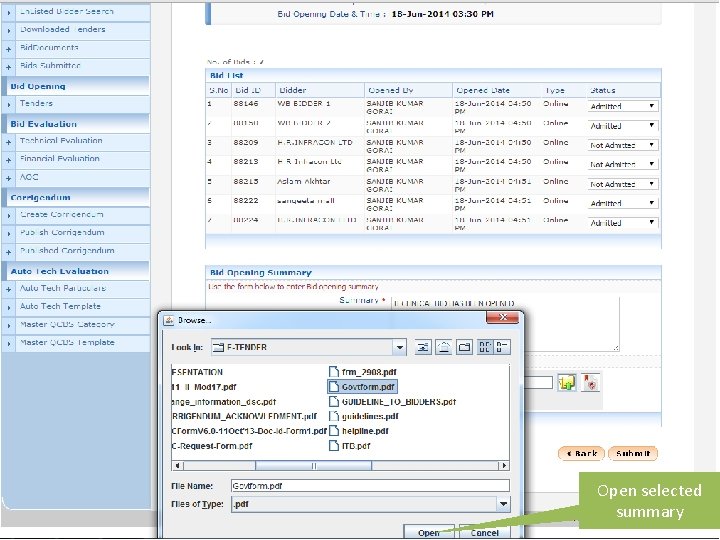Image resolution: width=720 pixels, height=540 pixels.
Task: Open the Master QCBS Category sidebar link
Action: (x=67, y=324)
